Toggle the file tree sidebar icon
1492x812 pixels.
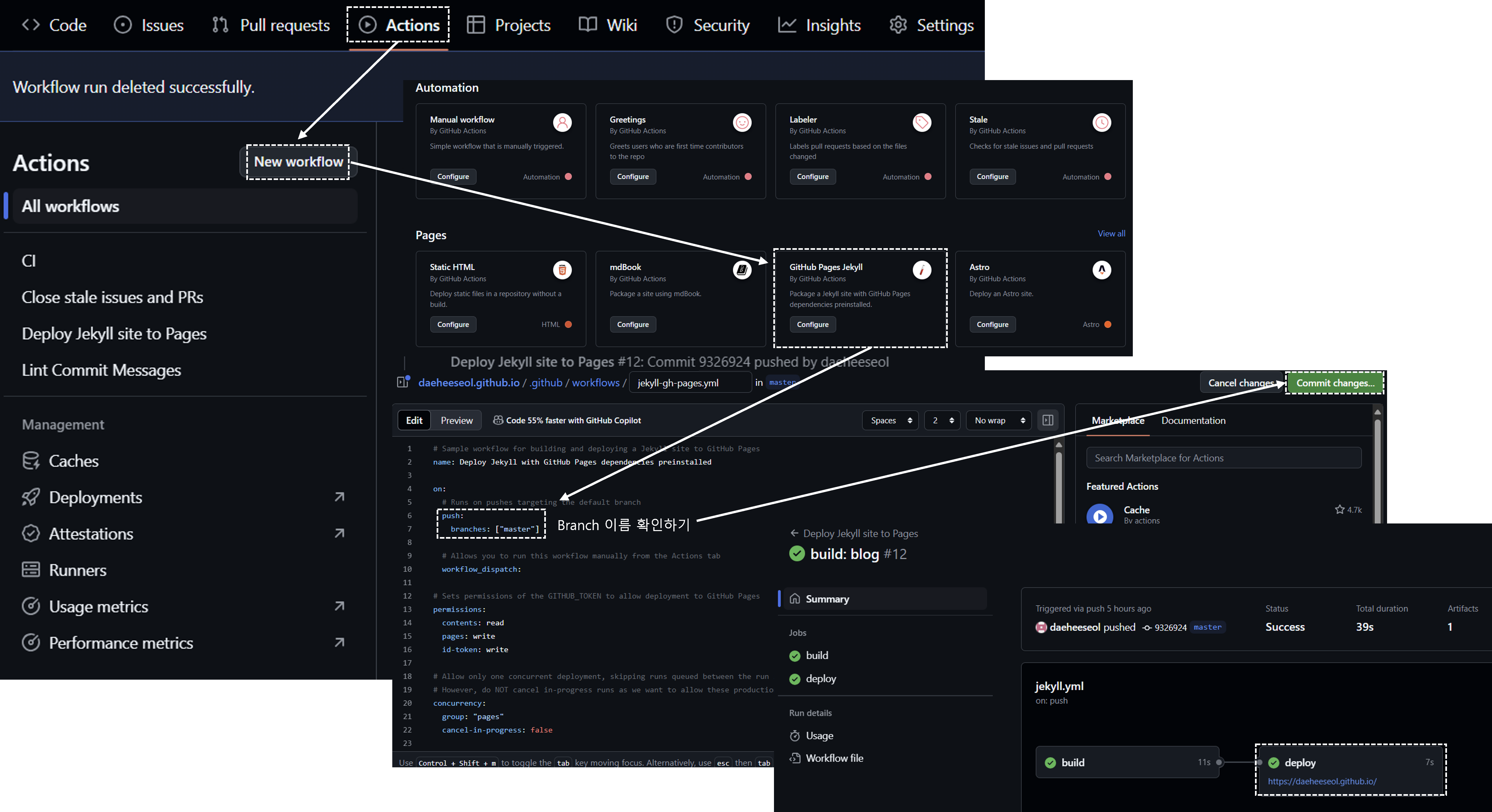[403, 382]
